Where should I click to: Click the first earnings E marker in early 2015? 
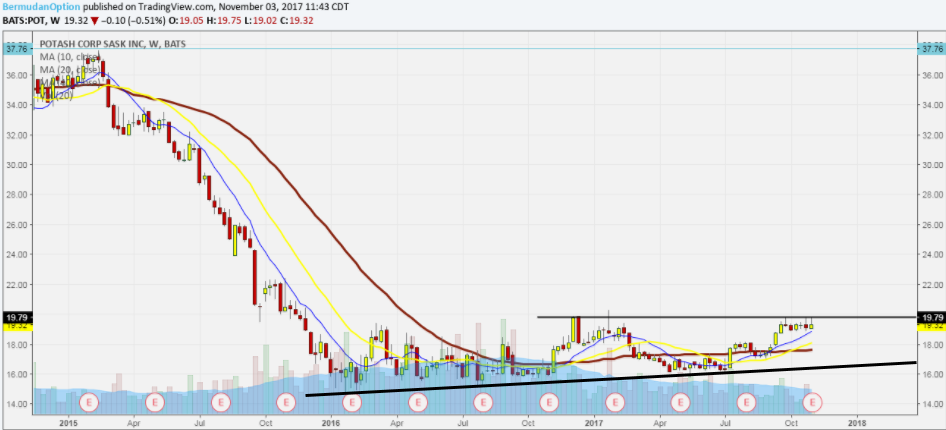[x=89, y=403]
